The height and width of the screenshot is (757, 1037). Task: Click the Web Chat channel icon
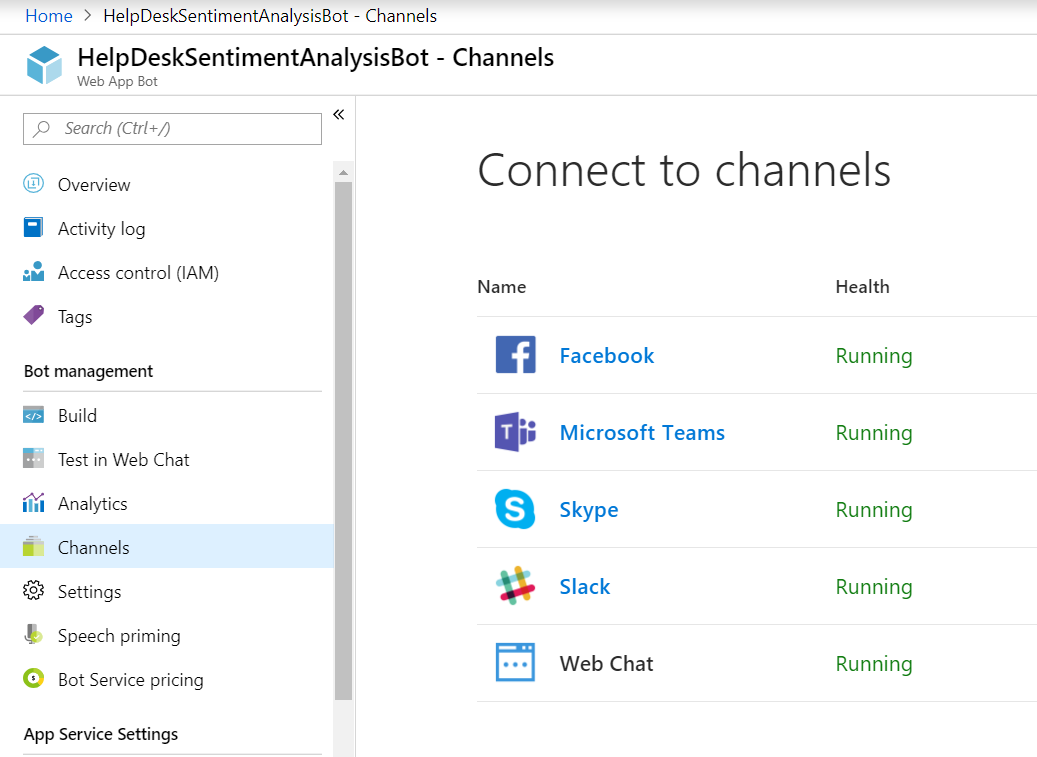coord(515,663)
